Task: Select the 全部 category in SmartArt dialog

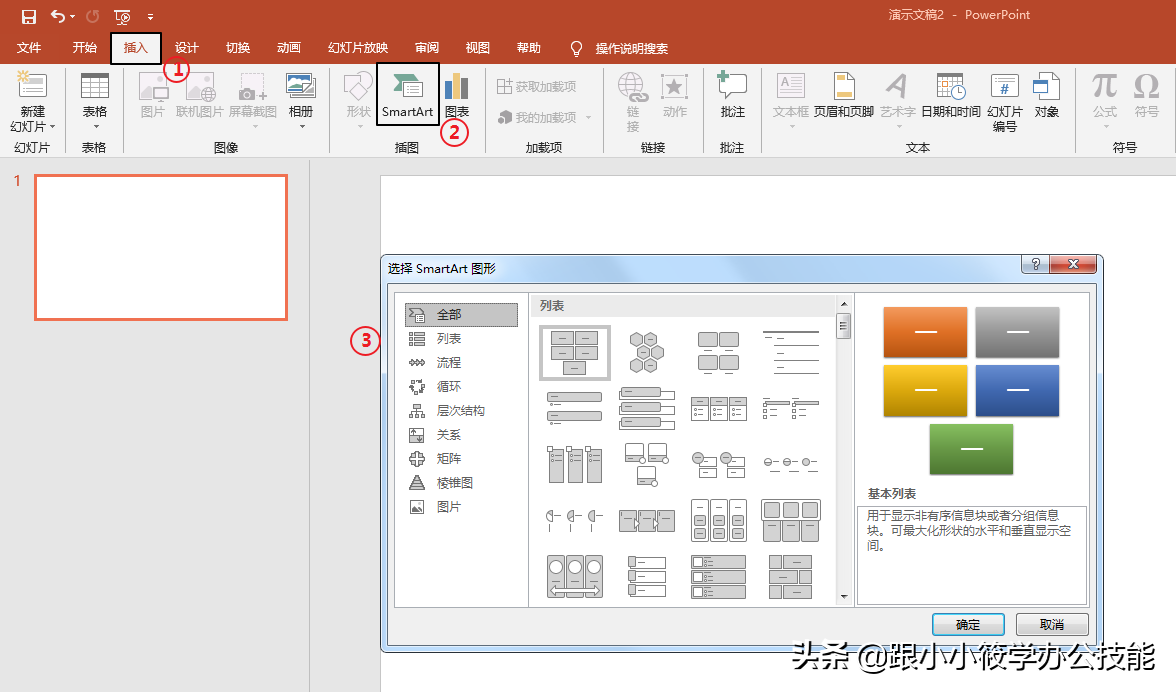Action: 461,315
